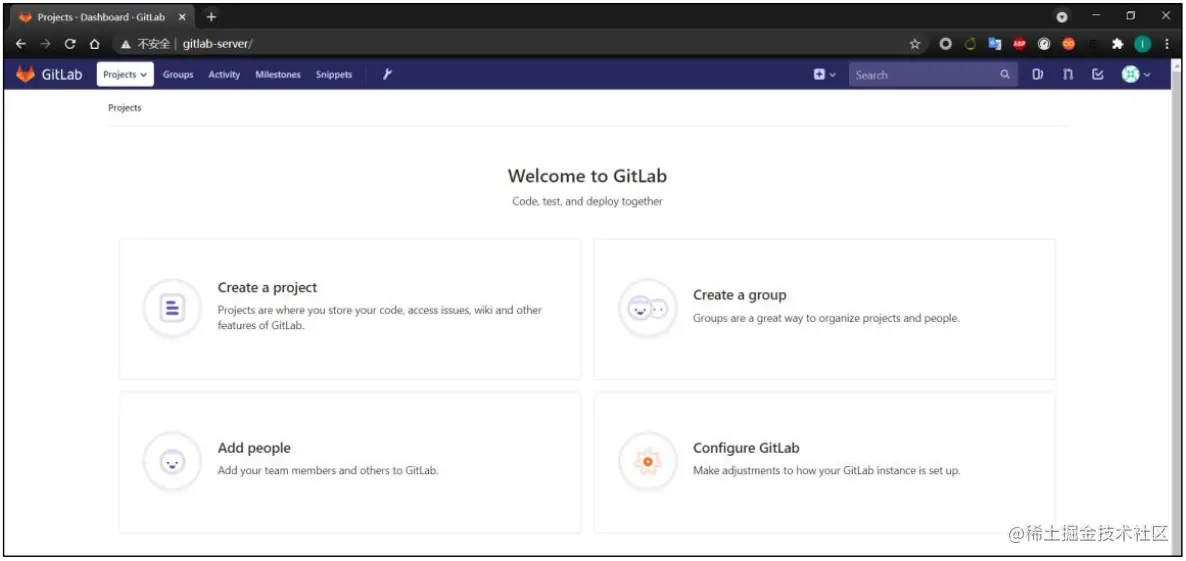
Task: Open the To-Do list checkmark icon
Action: 1098,74
